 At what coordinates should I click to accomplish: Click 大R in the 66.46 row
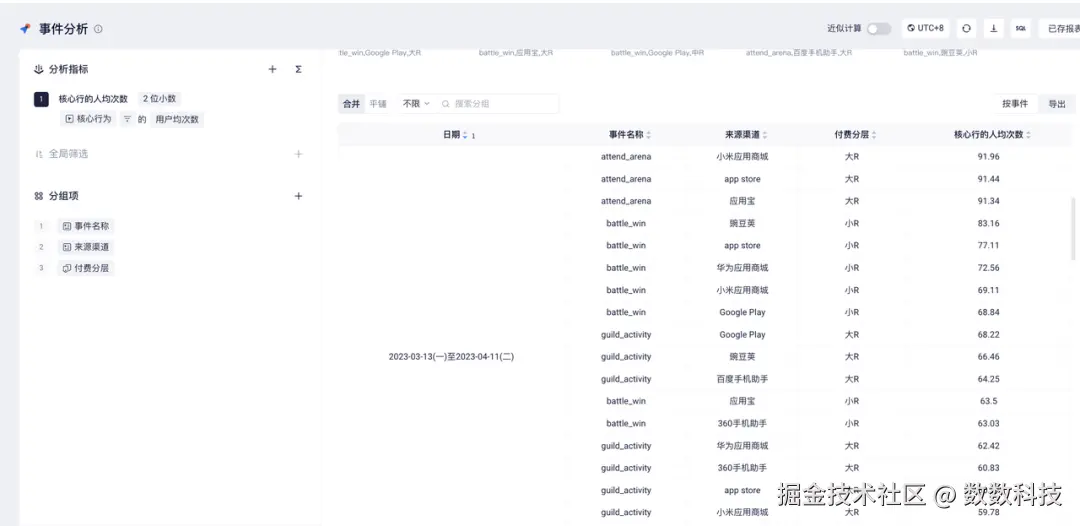(852, 357)
